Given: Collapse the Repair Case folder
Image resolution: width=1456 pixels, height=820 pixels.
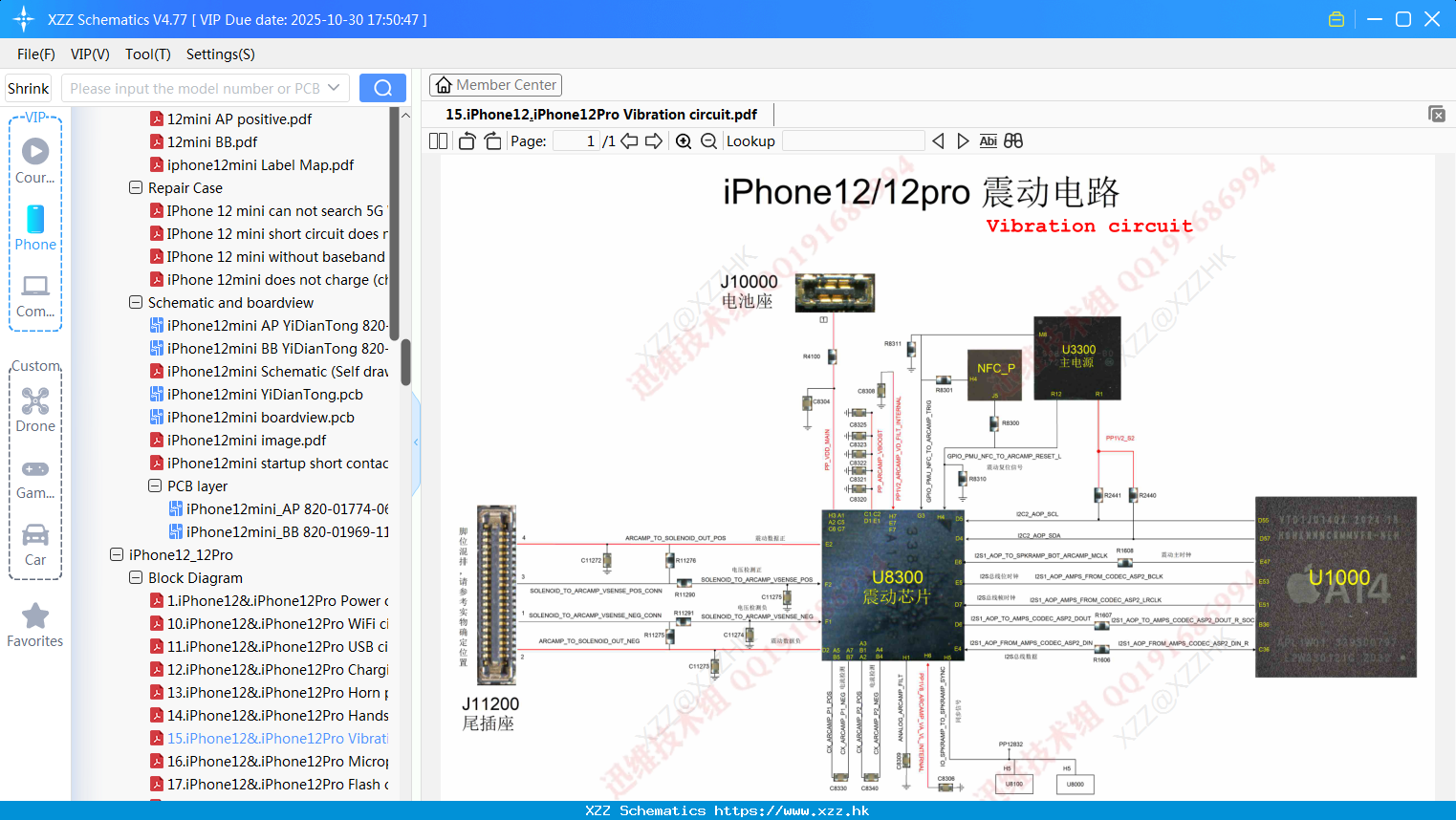Looking at the screenshot, I should [136, 187].
